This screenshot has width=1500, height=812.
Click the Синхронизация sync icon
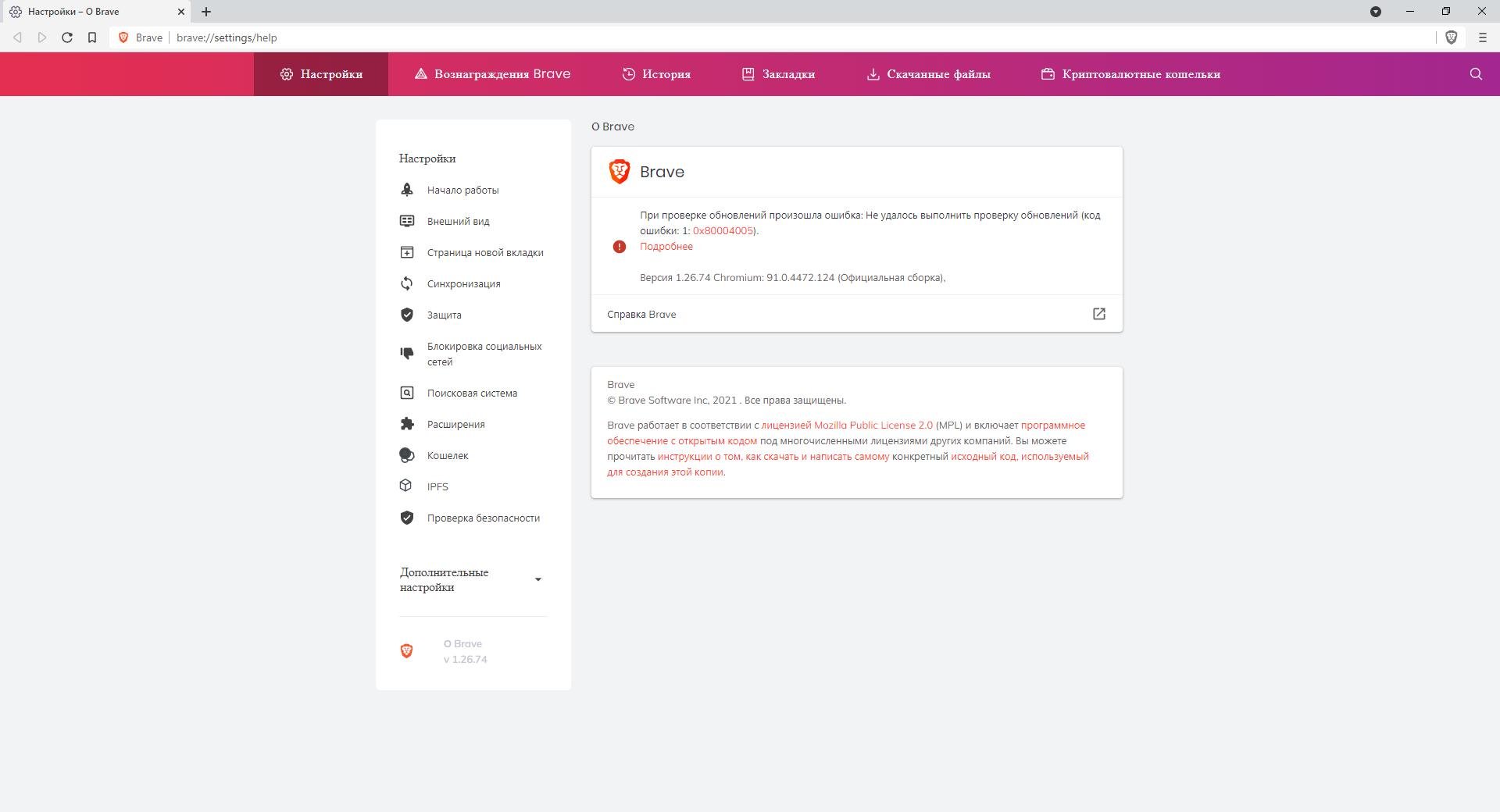coord(406,283)
